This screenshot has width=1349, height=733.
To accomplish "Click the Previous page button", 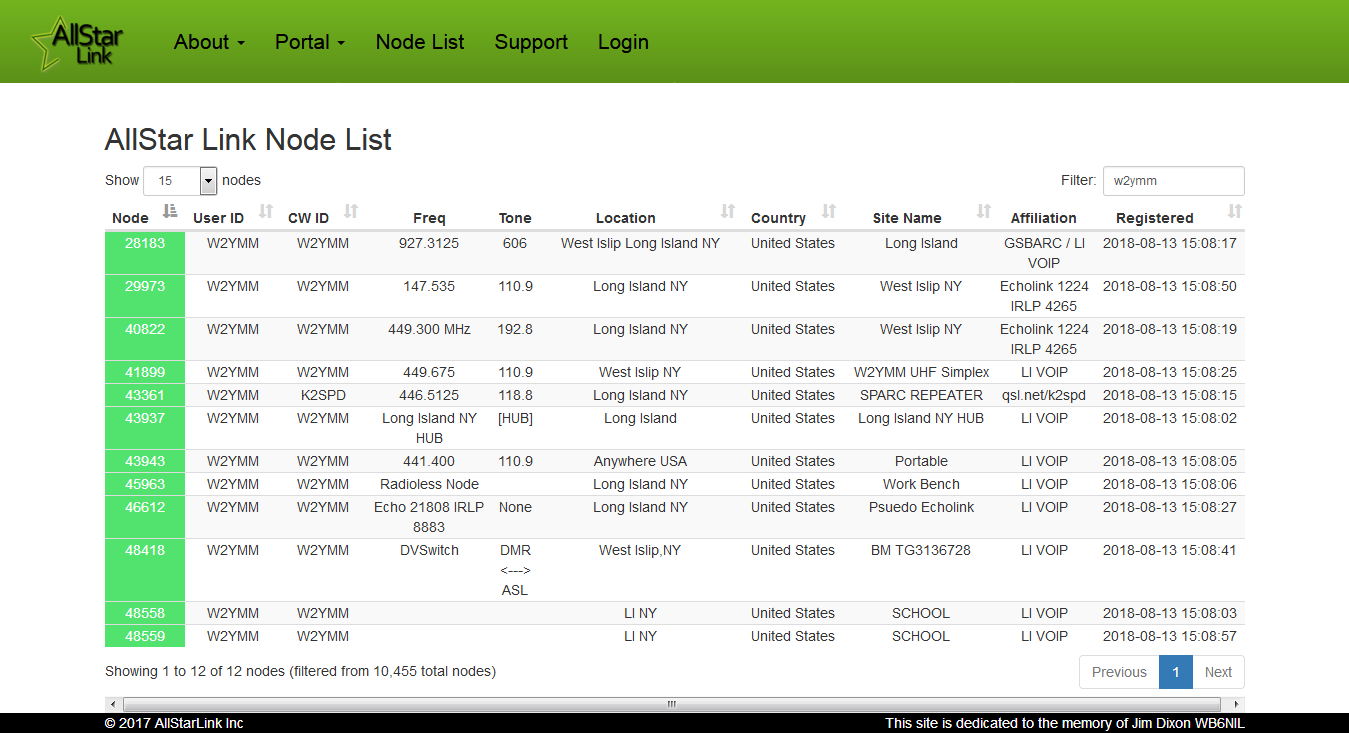I will coord(1119,672).
